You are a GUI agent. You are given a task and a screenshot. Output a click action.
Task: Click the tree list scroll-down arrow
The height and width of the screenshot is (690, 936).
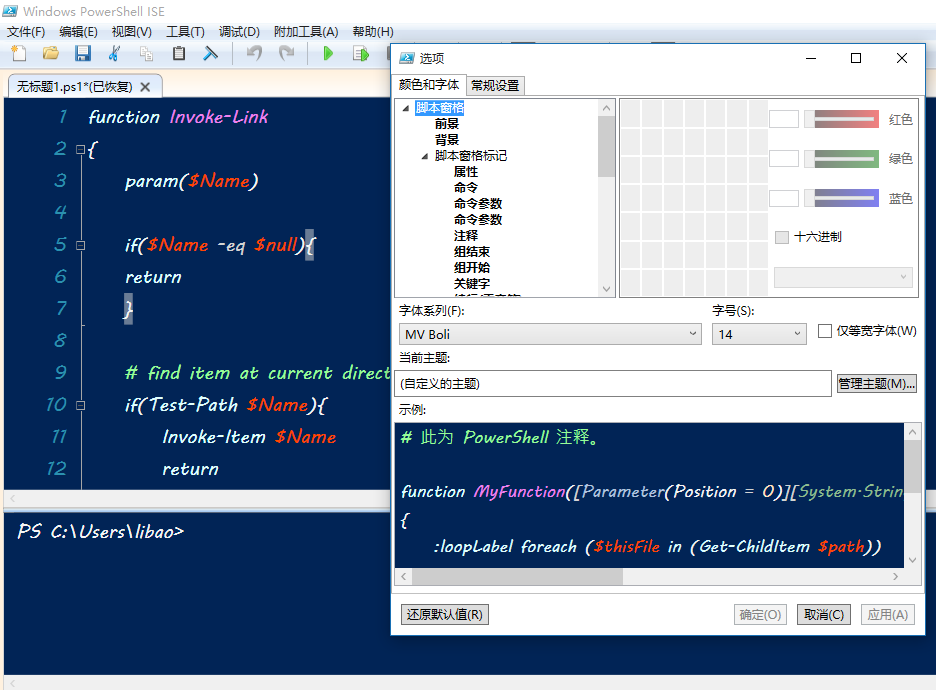606,289
